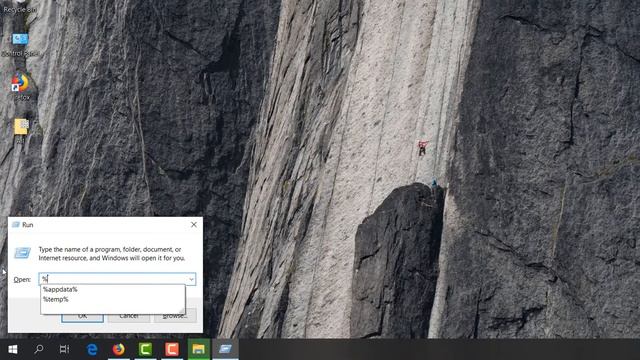
Task: Launch Microsoft Edge from the taskbar
Action: [92, 349]
